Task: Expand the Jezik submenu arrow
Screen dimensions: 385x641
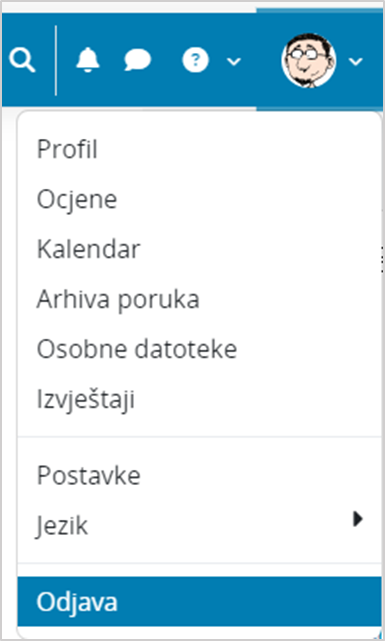Action: (x=358, y=519)
